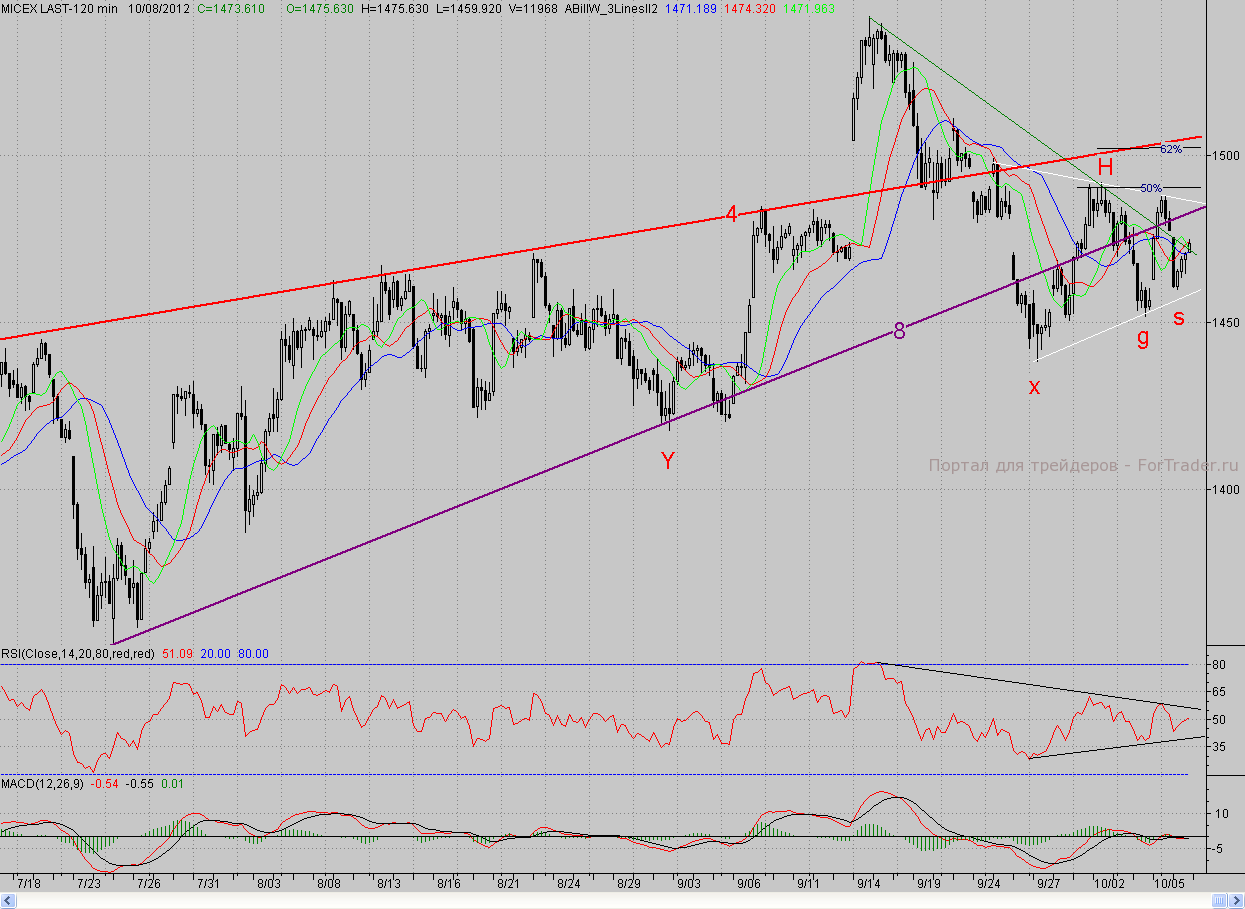Image resolution: width=1245 pixels, height=909 pixels.
Task: Click the '7/18' date axis label
Action: [x=28, y=884]
